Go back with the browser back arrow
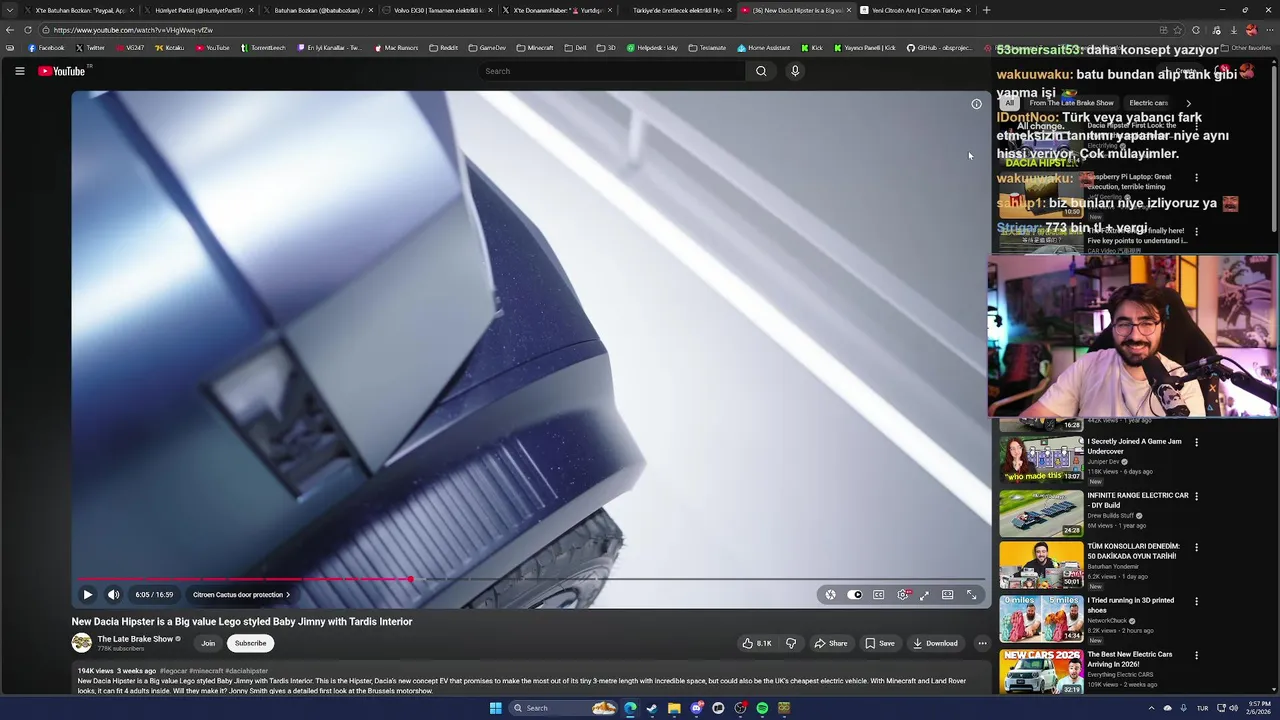The width and height of the screenshot is (1280, 720). (10, 30)
